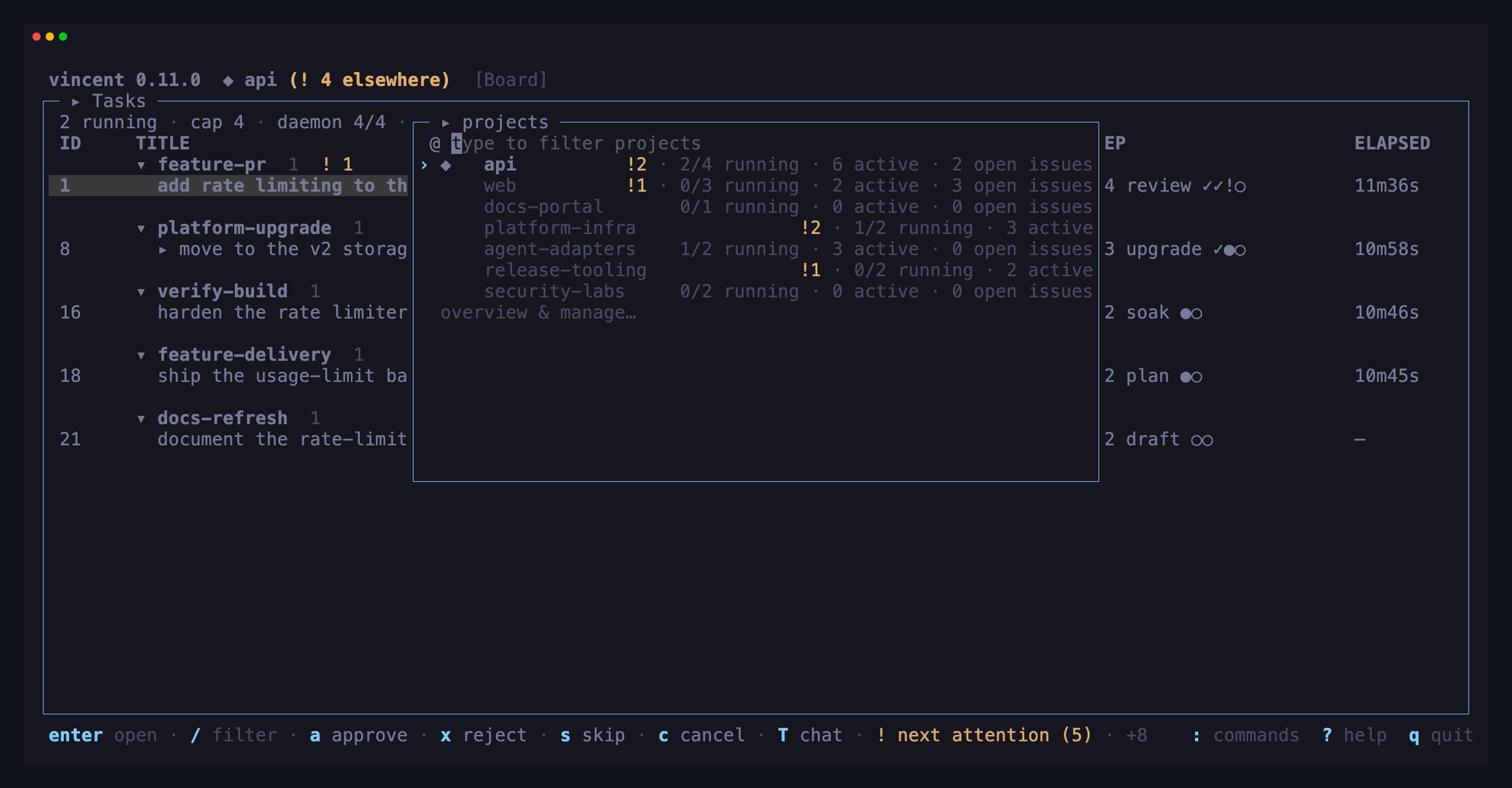Select task 1 'add rate limiting to th' row
This screenshot has width=1512, height=788.
pos(228,186)
